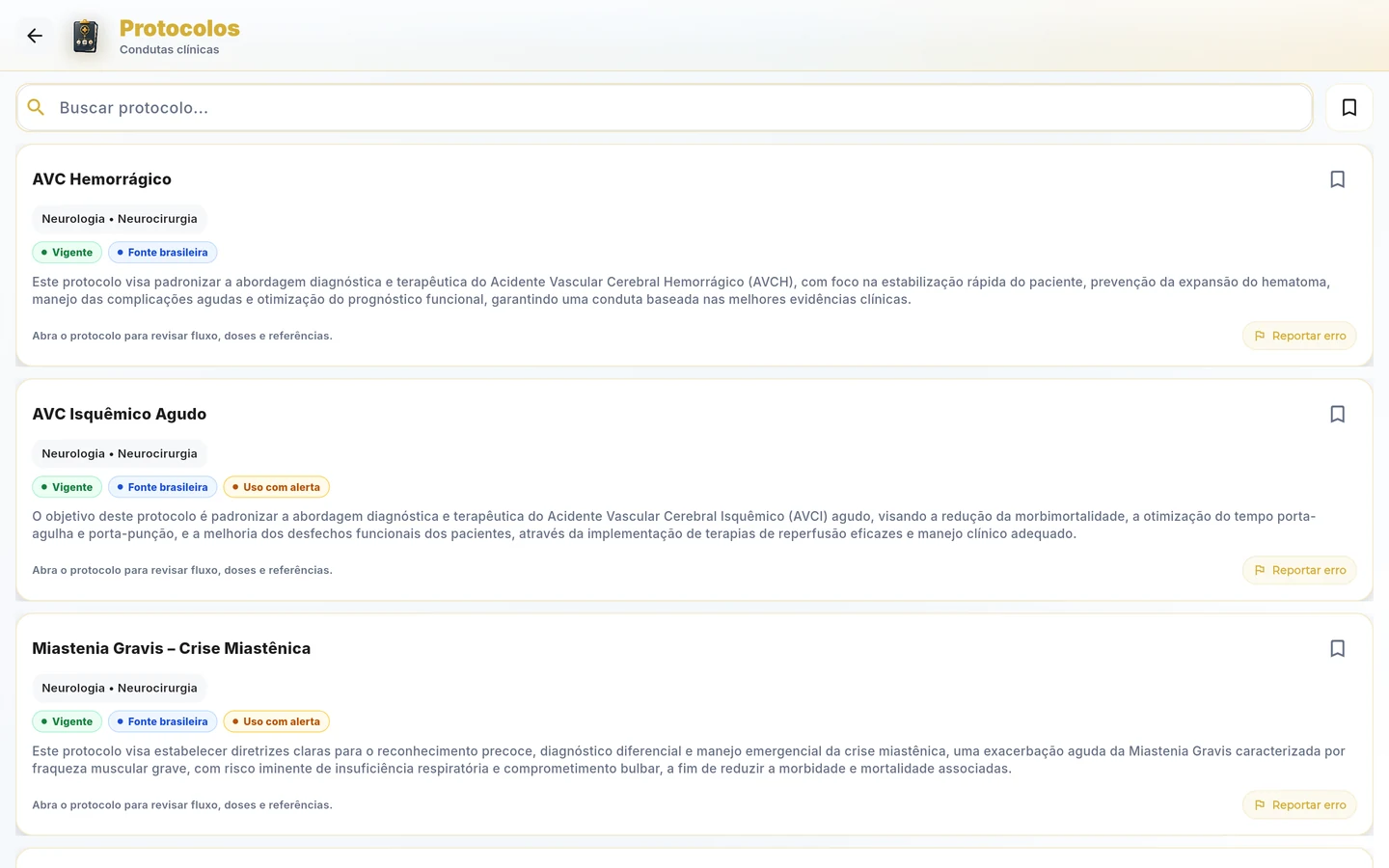Click 'Abra o protocolo' hint under AVC Hemorrágico
This screenshot has height=868, width=1389.
(182, 336)
